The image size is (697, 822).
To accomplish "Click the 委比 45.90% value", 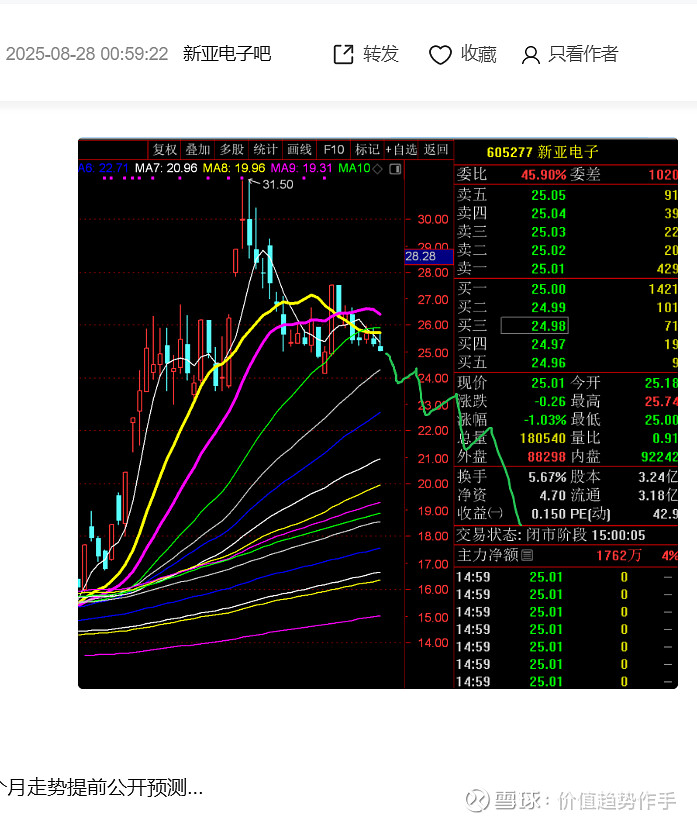I will tap(543, 175).
